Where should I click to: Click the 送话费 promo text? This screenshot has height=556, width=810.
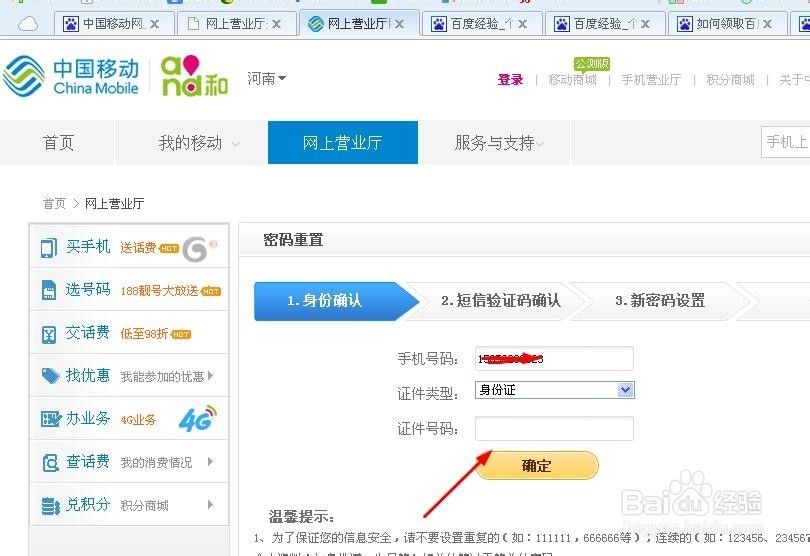click(138, 248)
